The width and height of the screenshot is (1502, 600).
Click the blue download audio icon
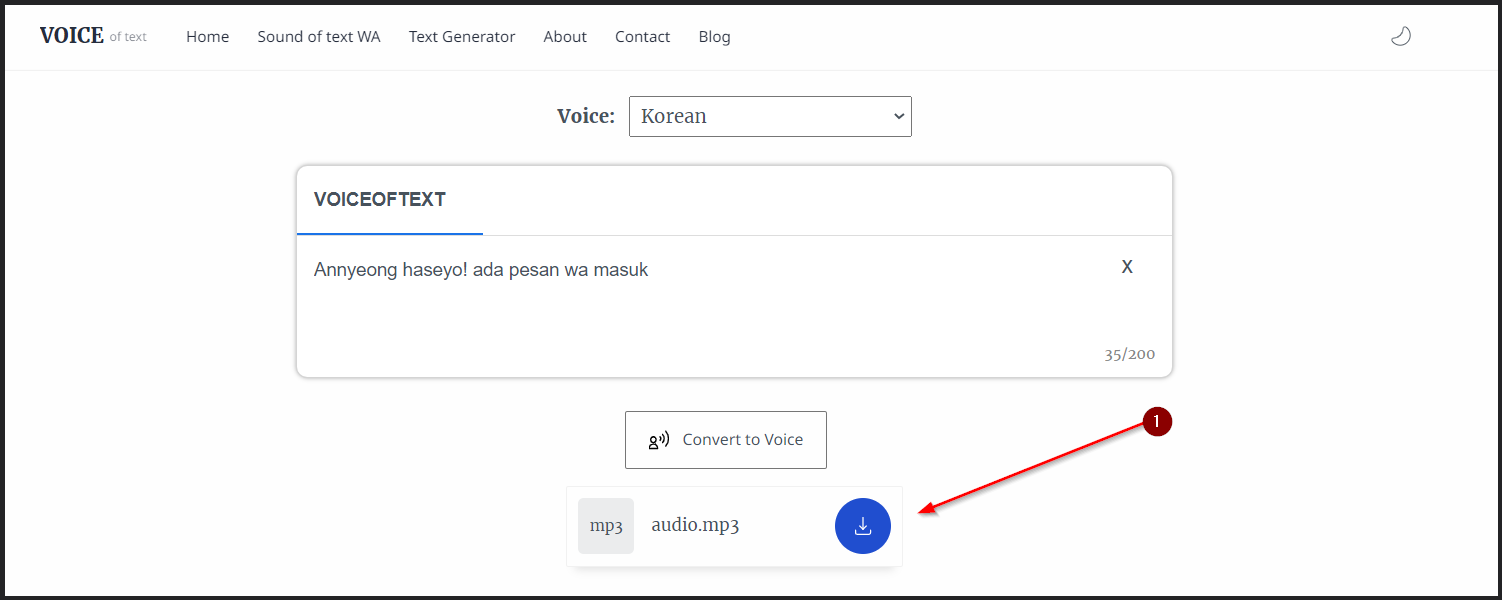pyautogui.click(x=862, y=525)
